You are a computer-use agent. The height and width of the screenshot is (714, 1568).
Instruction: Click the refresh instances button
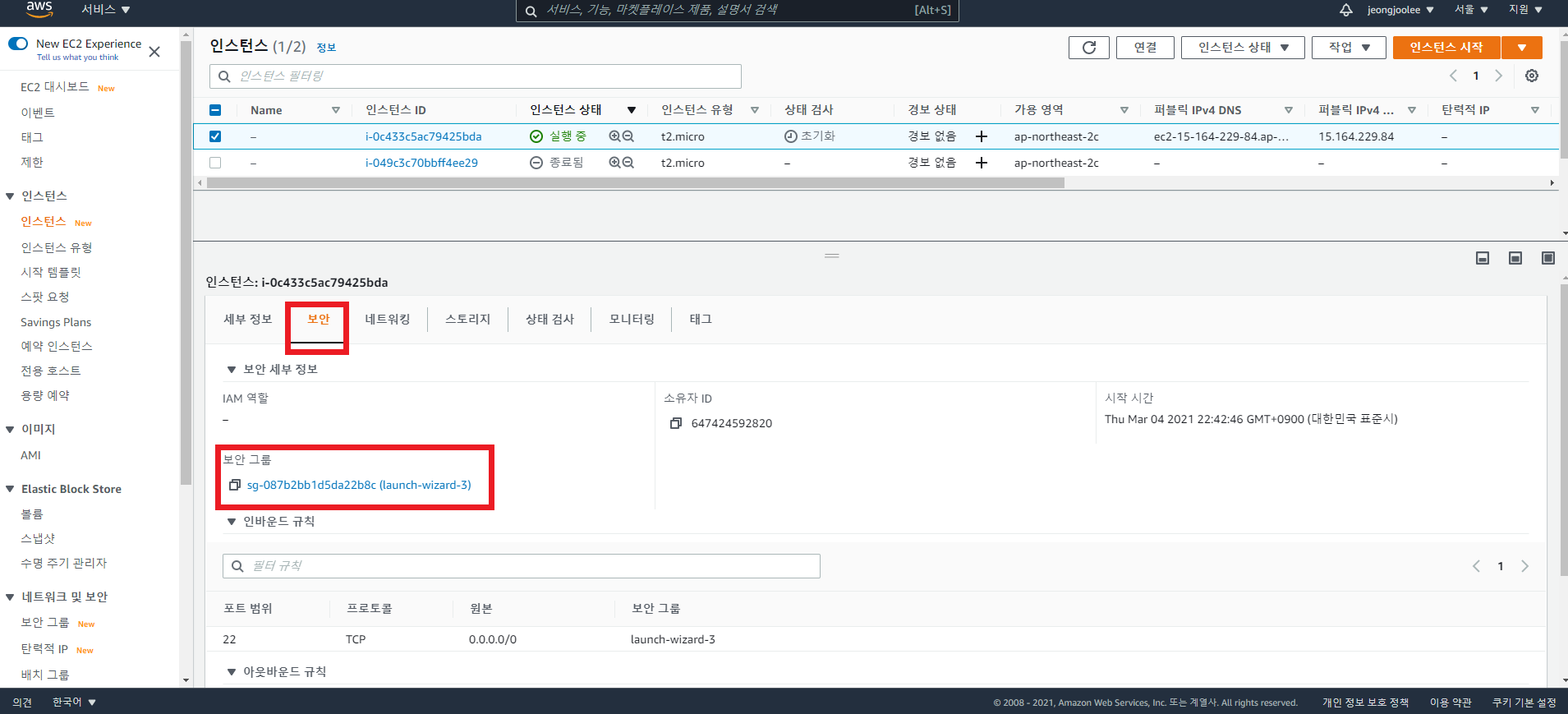tap(1089, 48)
